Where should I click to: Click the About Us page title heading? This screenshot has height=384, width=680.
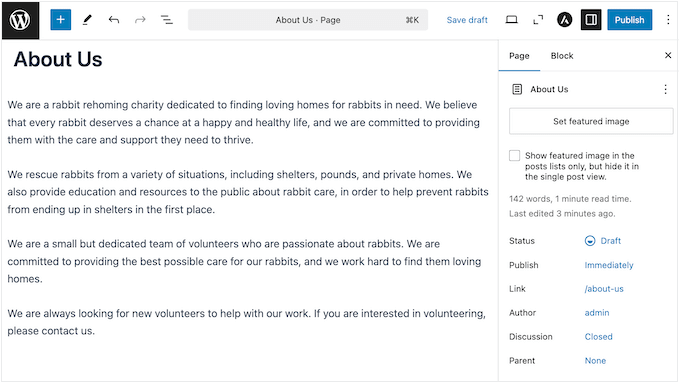(x=58, y=59)
